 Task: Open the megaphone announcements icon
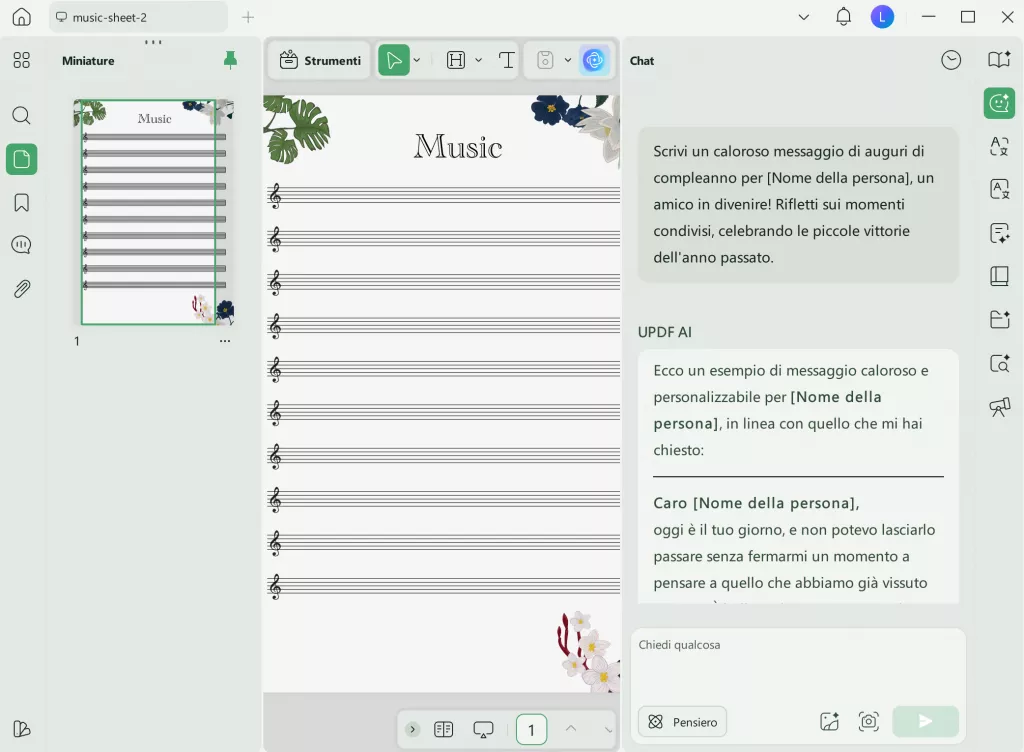[999, 407]
